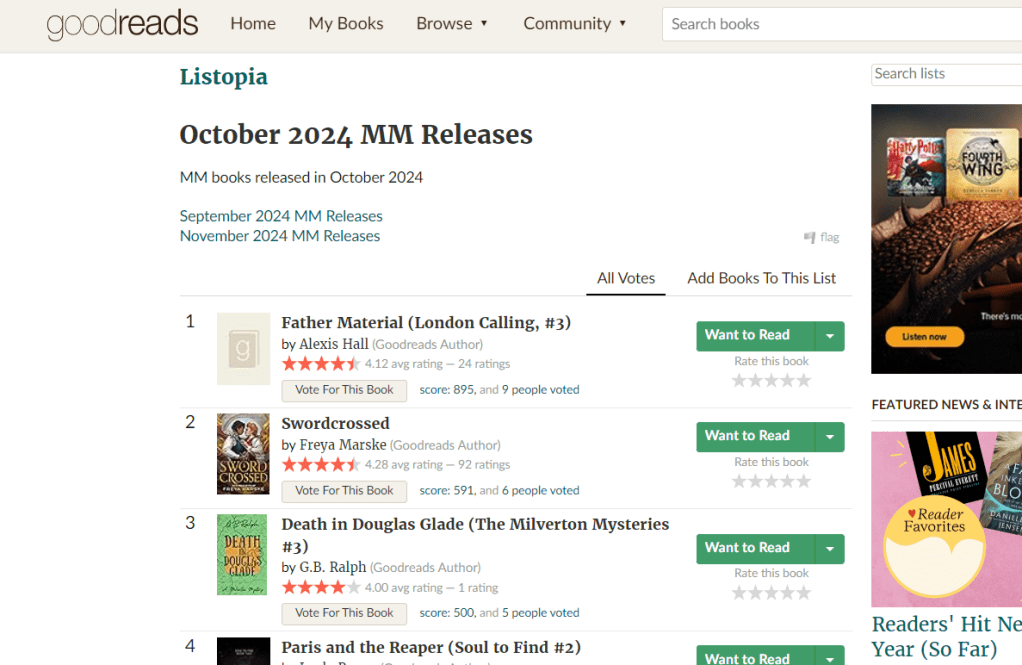The image size is (1022, 665).
Task: Rate Death in Douglas Glade one star
Action: 738,592
